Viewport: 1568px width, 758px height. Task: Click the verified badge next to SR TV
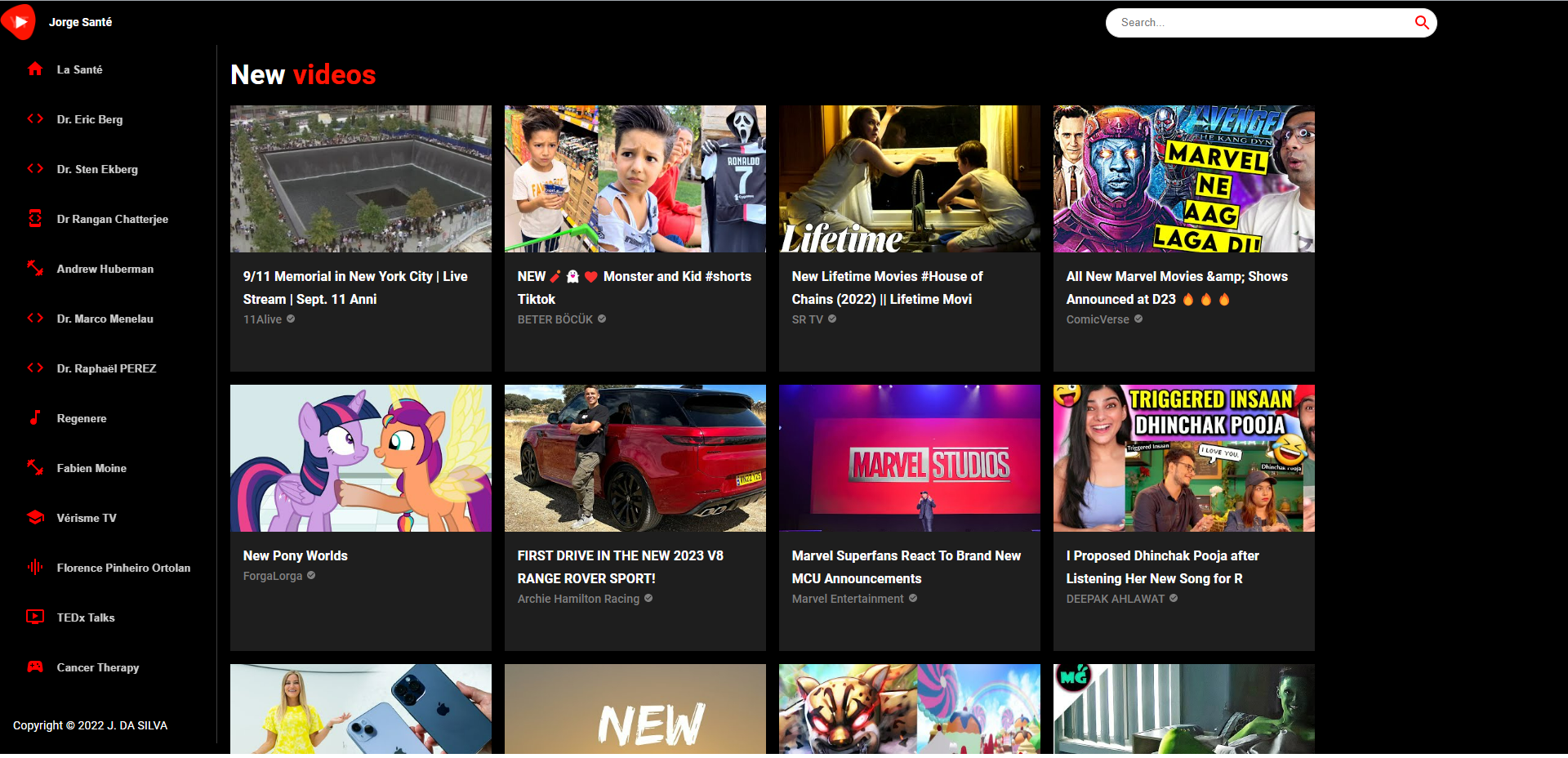[x=832, y=319]
